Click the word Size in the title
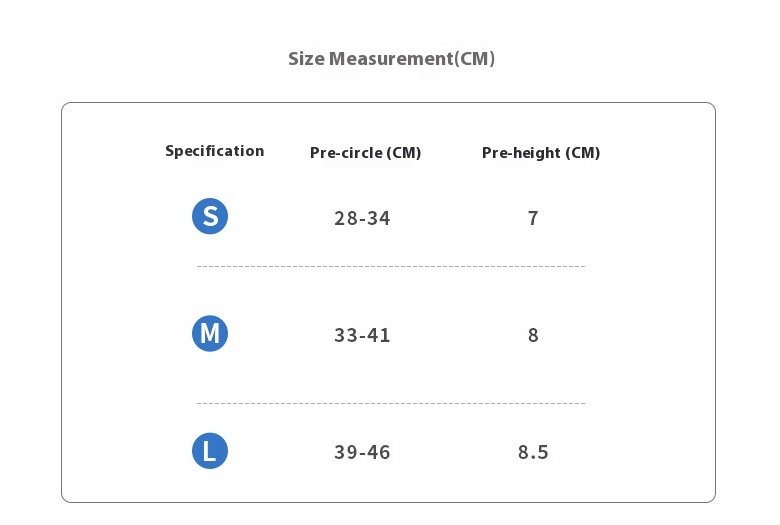 point(305,59)
